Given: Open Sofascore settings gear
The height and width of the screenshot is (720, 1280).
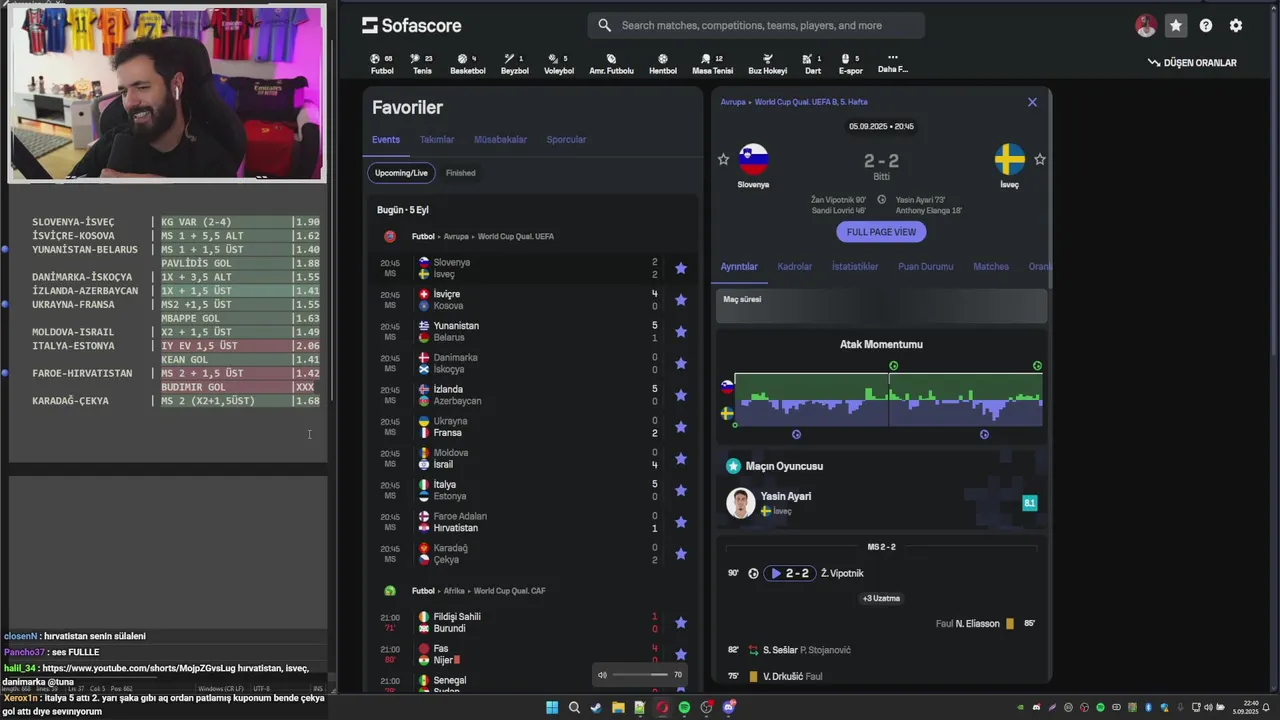Looking at the screenshot, I should (1236, 26).
